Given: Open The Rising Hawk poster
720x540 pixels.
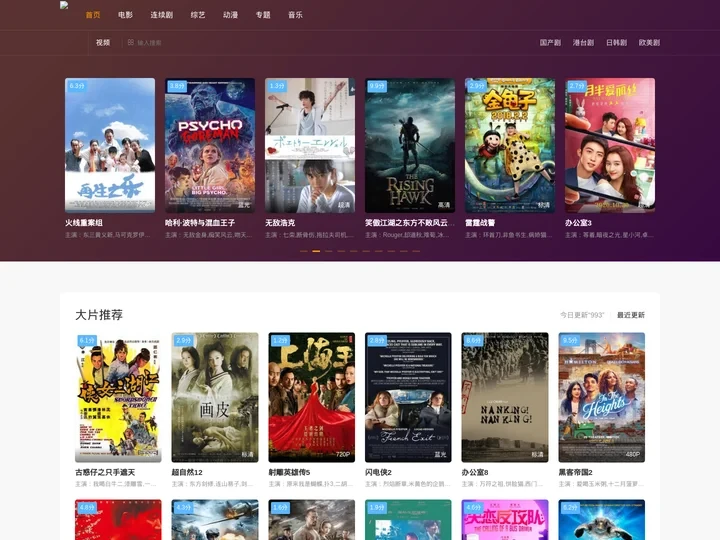Looking at the screenshot, I should [410, 145].
